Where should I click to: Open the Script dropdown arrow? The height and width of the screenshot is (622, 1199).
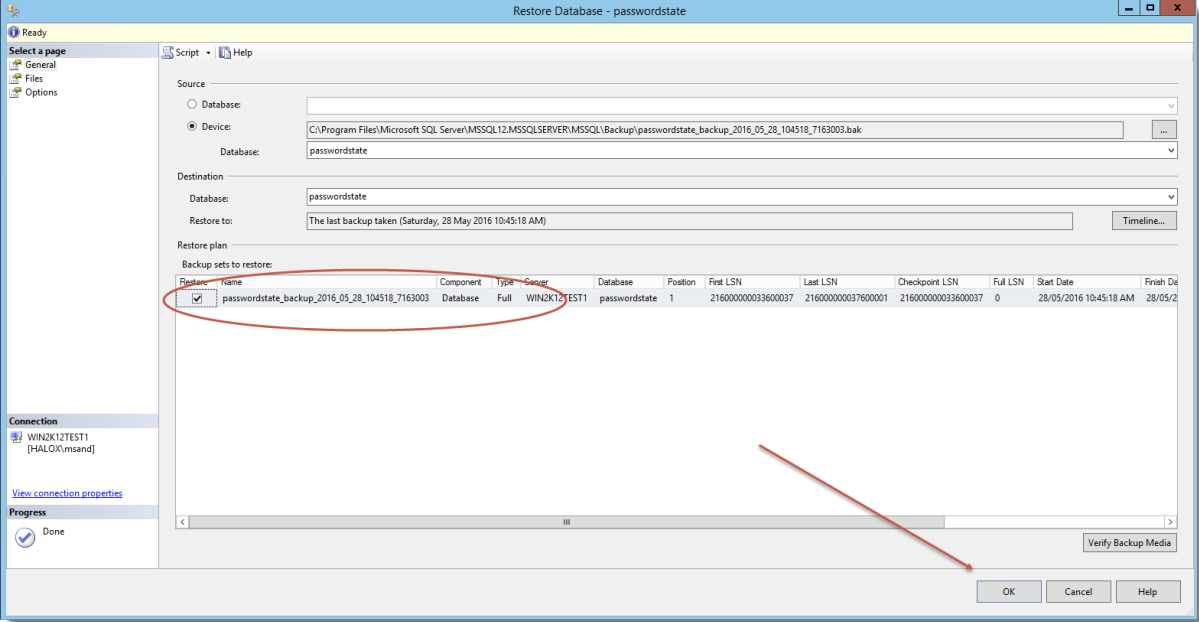(208, 53)
